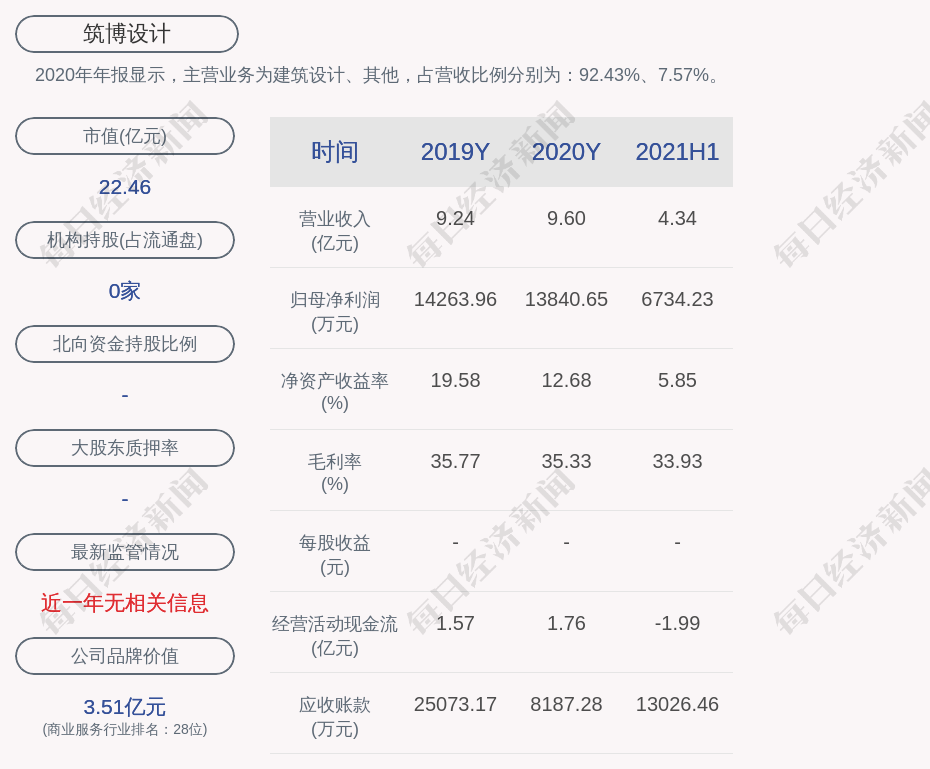
Task: Select the 市值(亿元) label pill
Action: pos(125,136)
